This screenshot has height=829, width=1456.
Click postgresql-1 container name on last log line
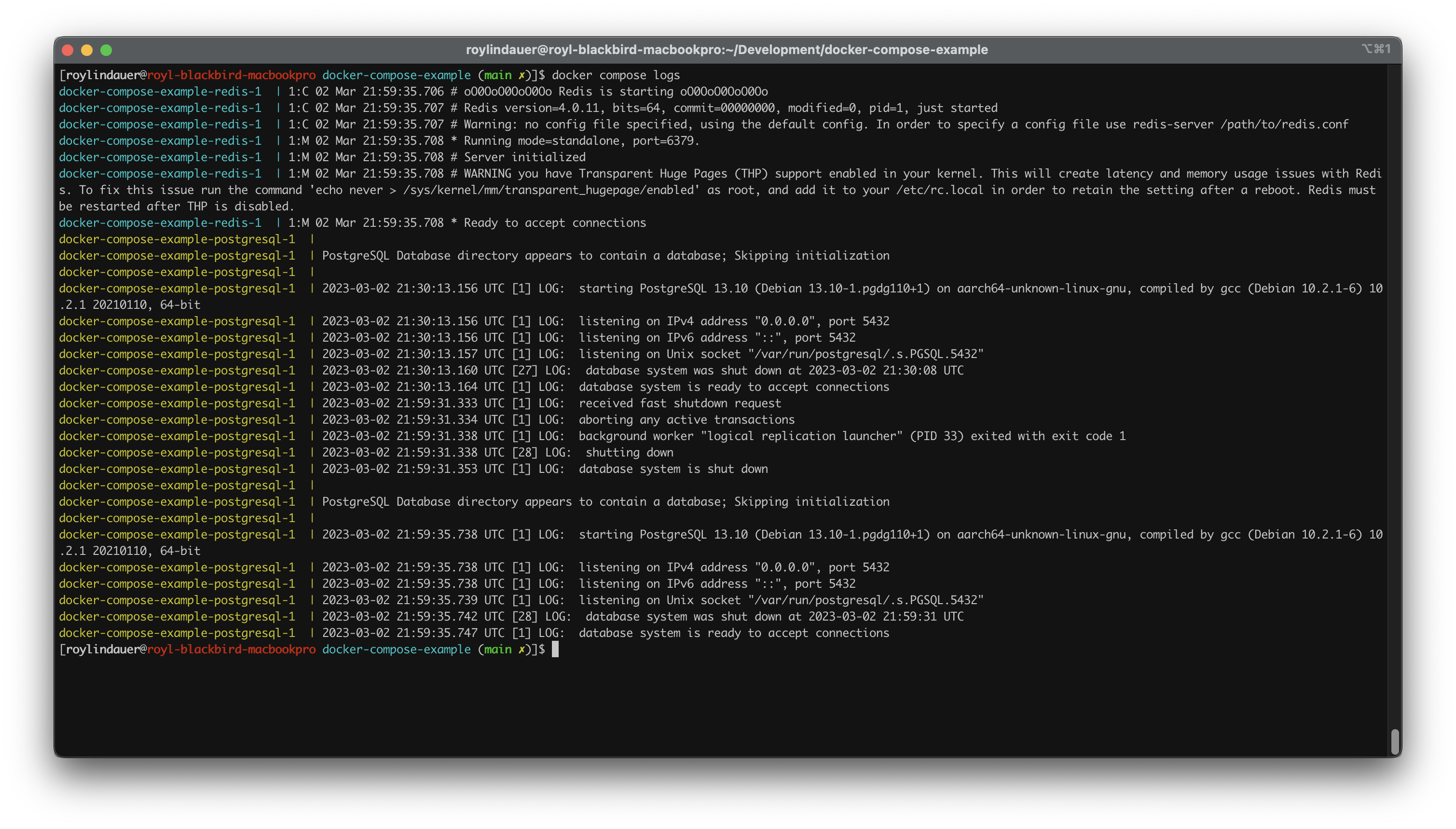(177, 633)
